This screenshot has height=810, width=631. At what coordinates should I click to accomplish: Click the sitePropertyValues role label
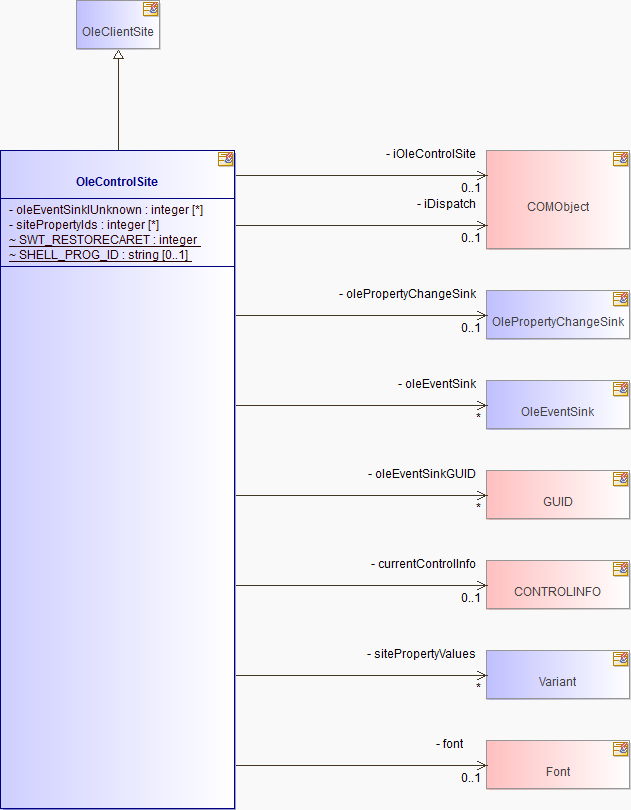pos(421,653)
